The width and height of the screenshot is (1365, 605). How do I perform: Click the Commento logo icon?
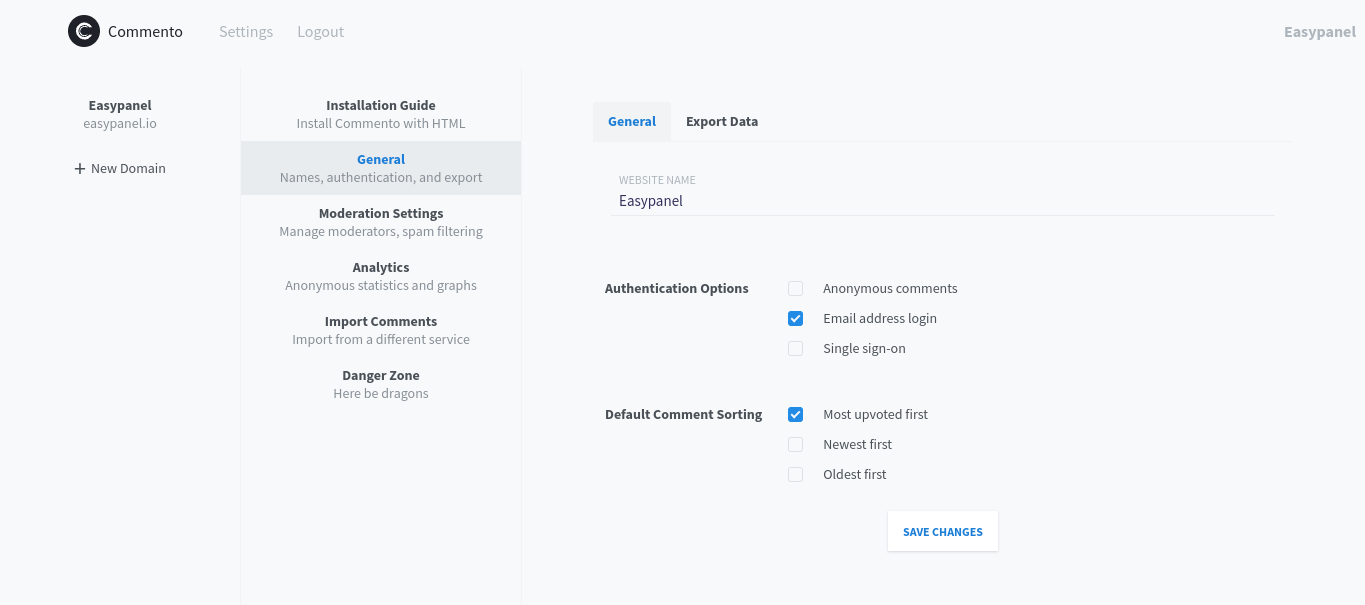(x=84, y=32)
